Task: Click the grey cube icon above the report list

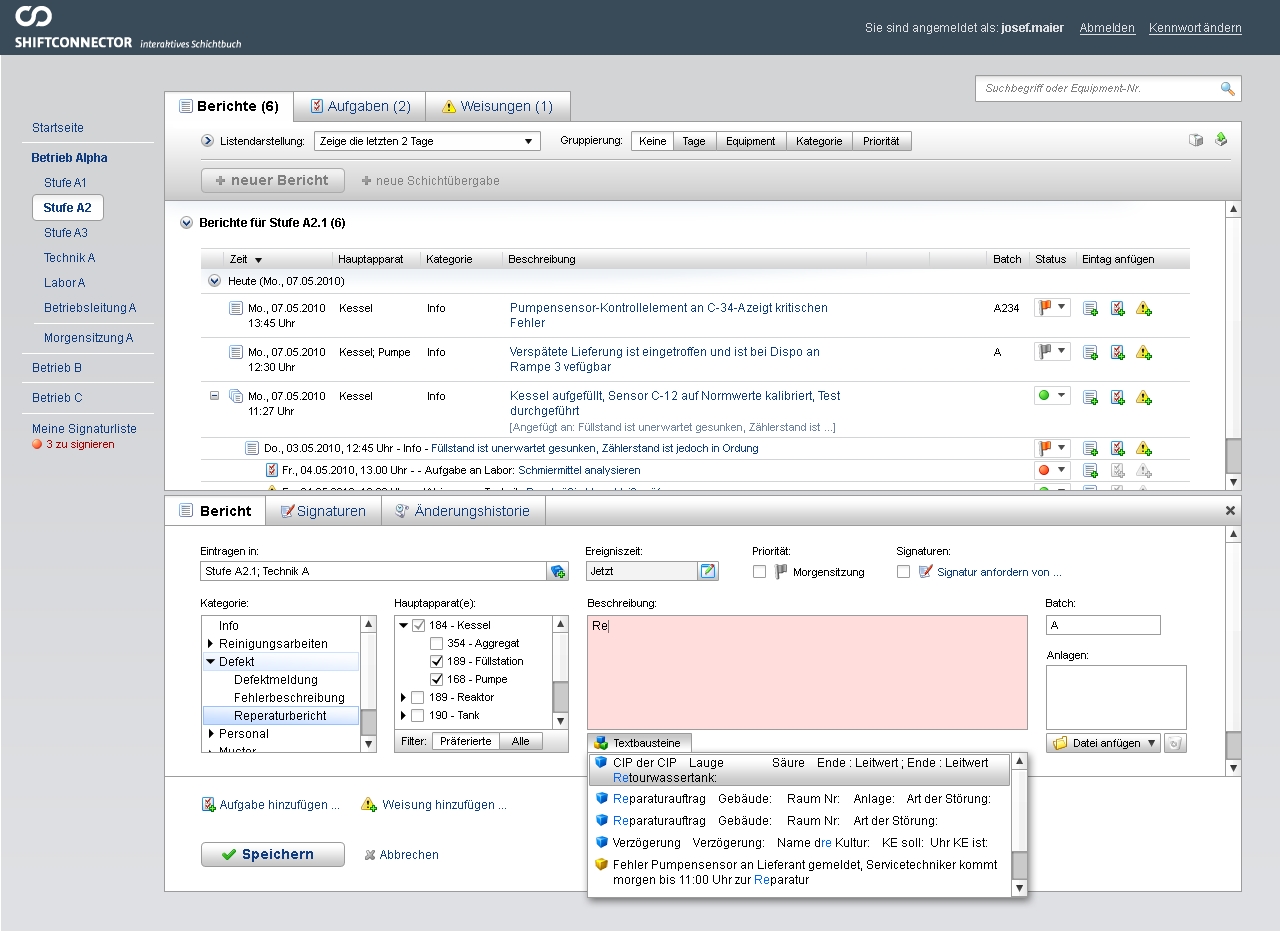Action: (1196, 140)
